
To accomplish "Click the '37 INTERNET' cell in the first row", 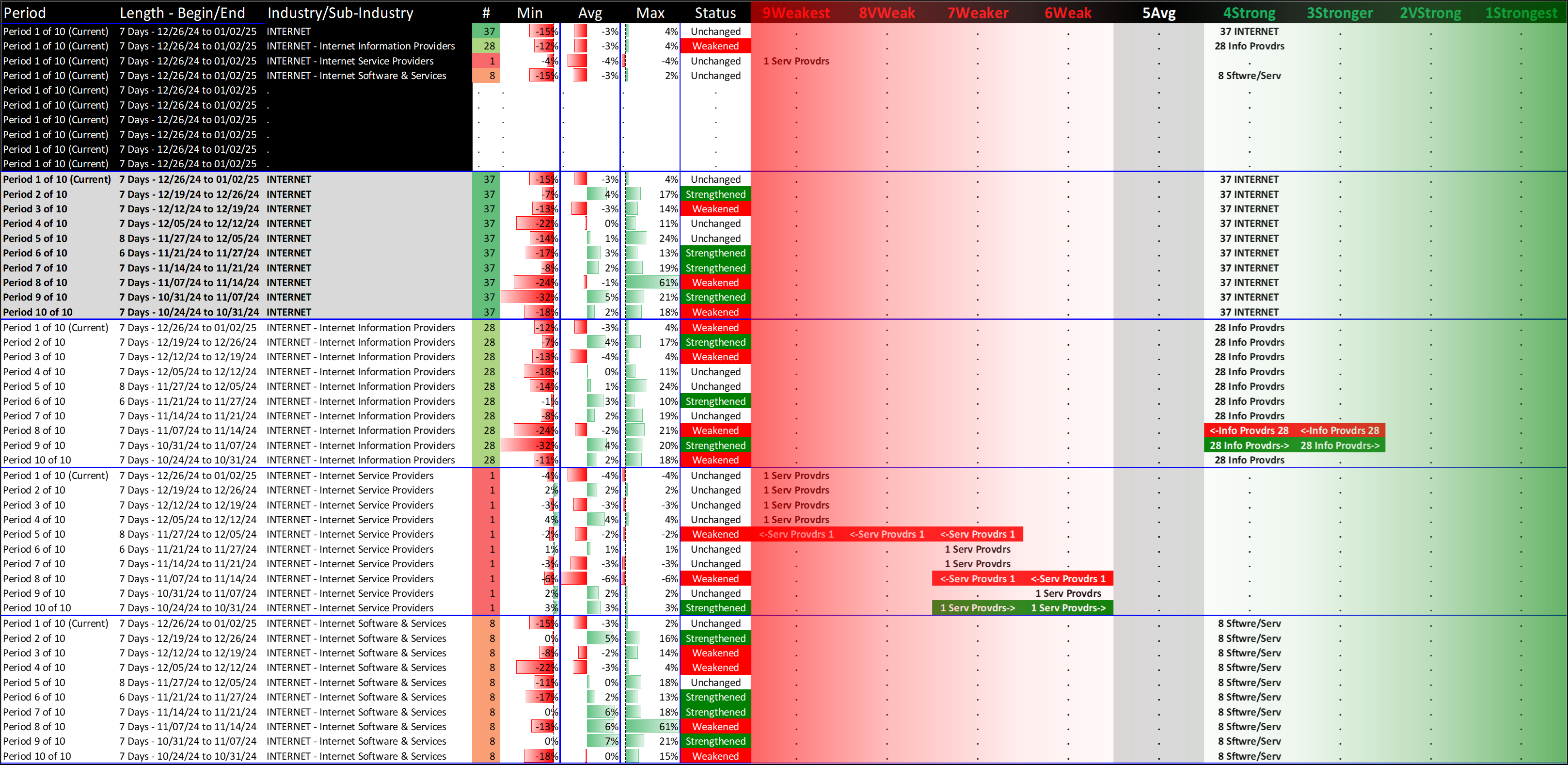I will pyautogui.click(x=1249, y=31).
